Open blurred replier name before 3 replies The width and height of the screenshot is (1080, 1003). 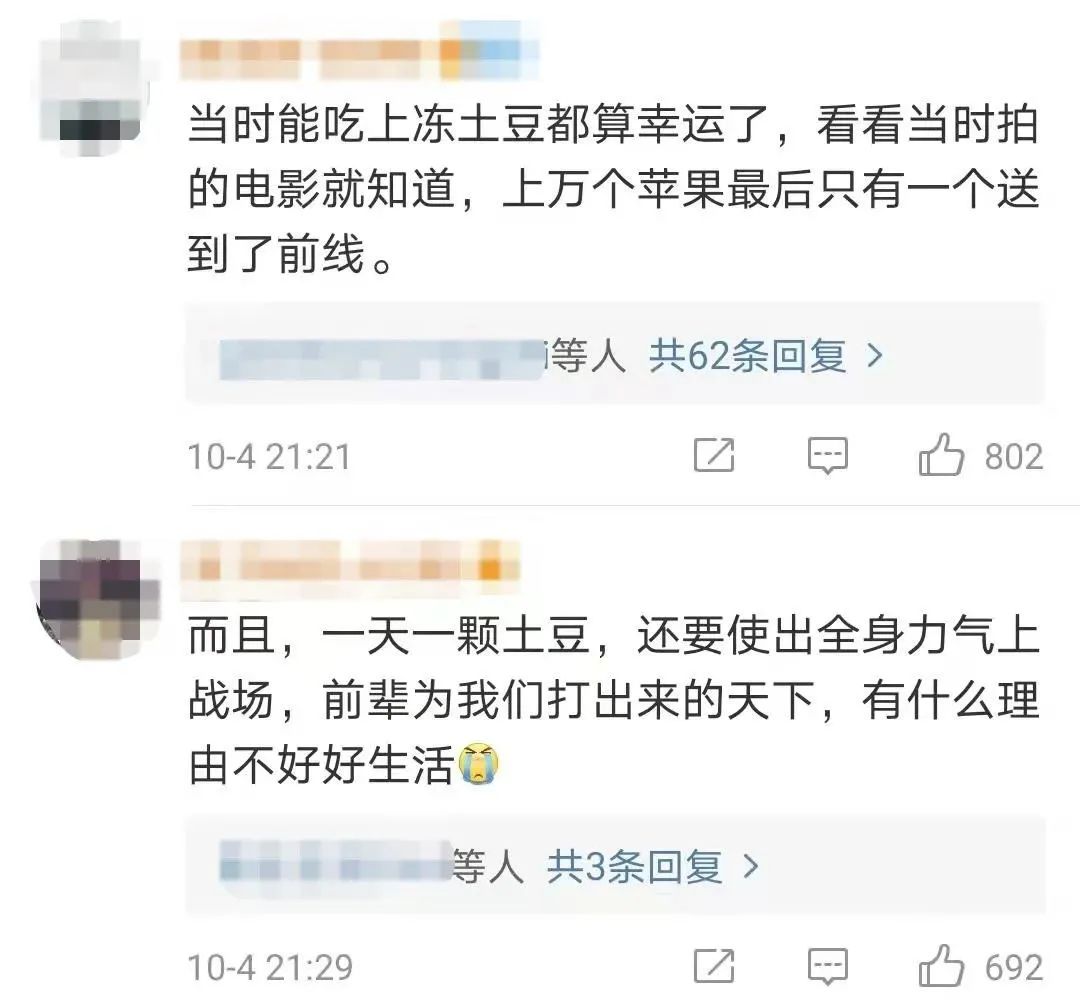(335, 861)
